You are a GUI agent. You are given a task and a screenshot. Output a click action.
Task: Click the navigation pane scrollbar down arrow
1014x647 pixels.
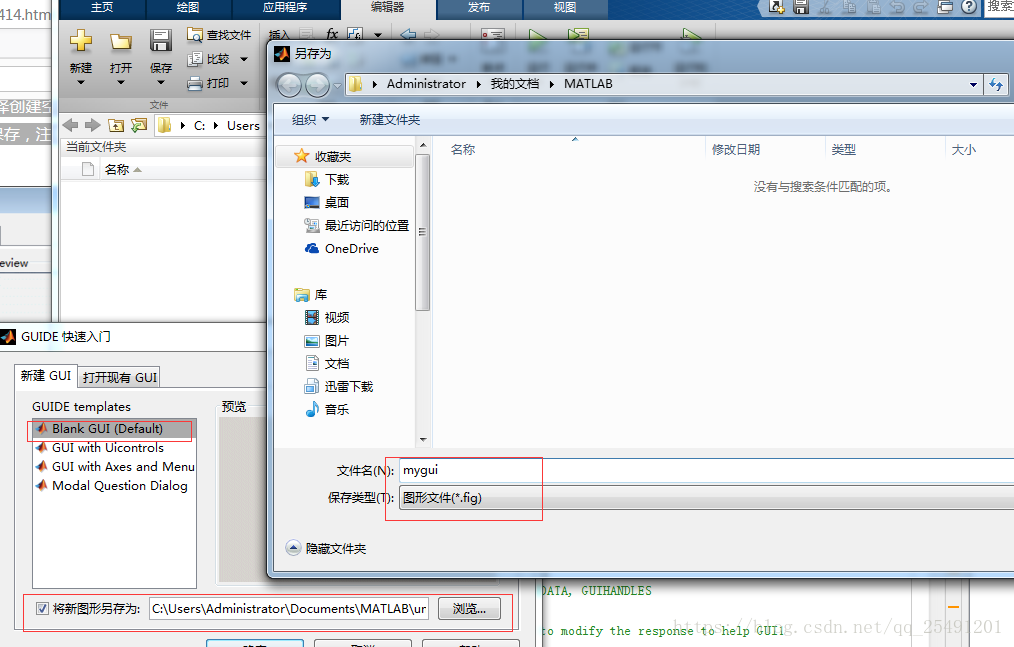coord(423,440)
